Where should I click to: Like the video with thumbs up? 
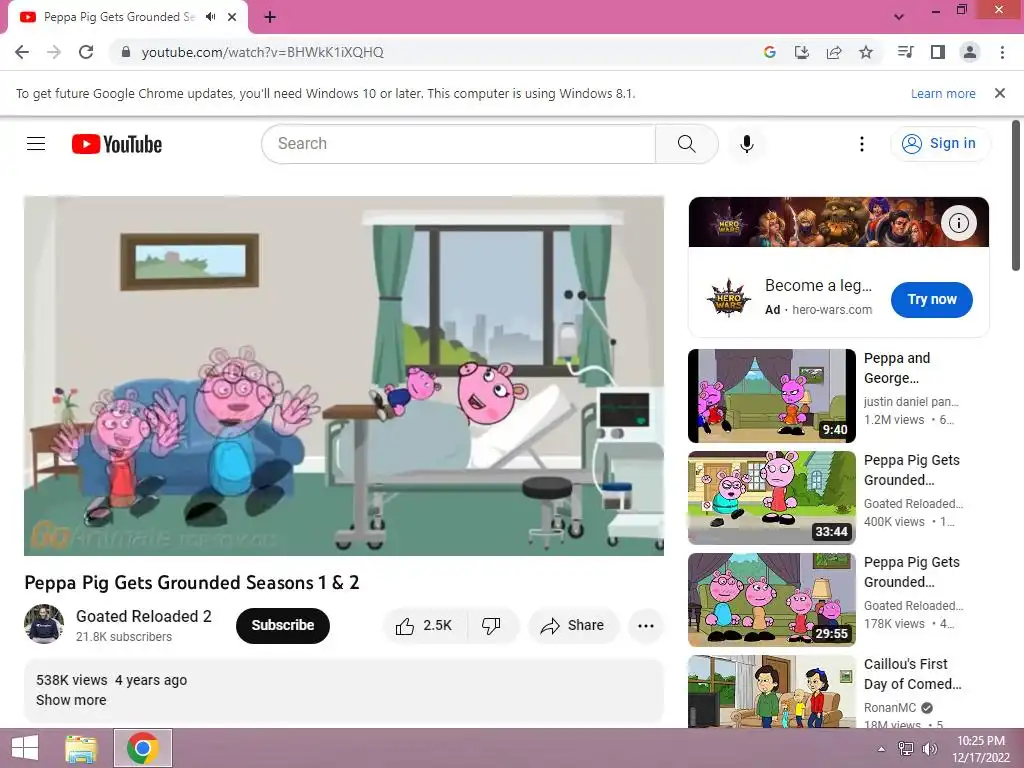click(x=424, y=626)
